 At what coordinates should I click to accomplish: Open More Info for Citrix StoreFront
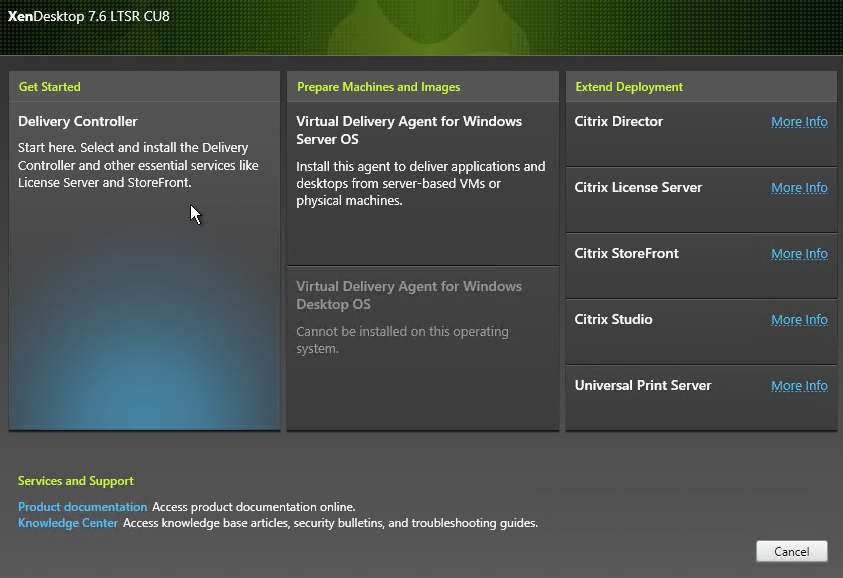pos(799,254)
